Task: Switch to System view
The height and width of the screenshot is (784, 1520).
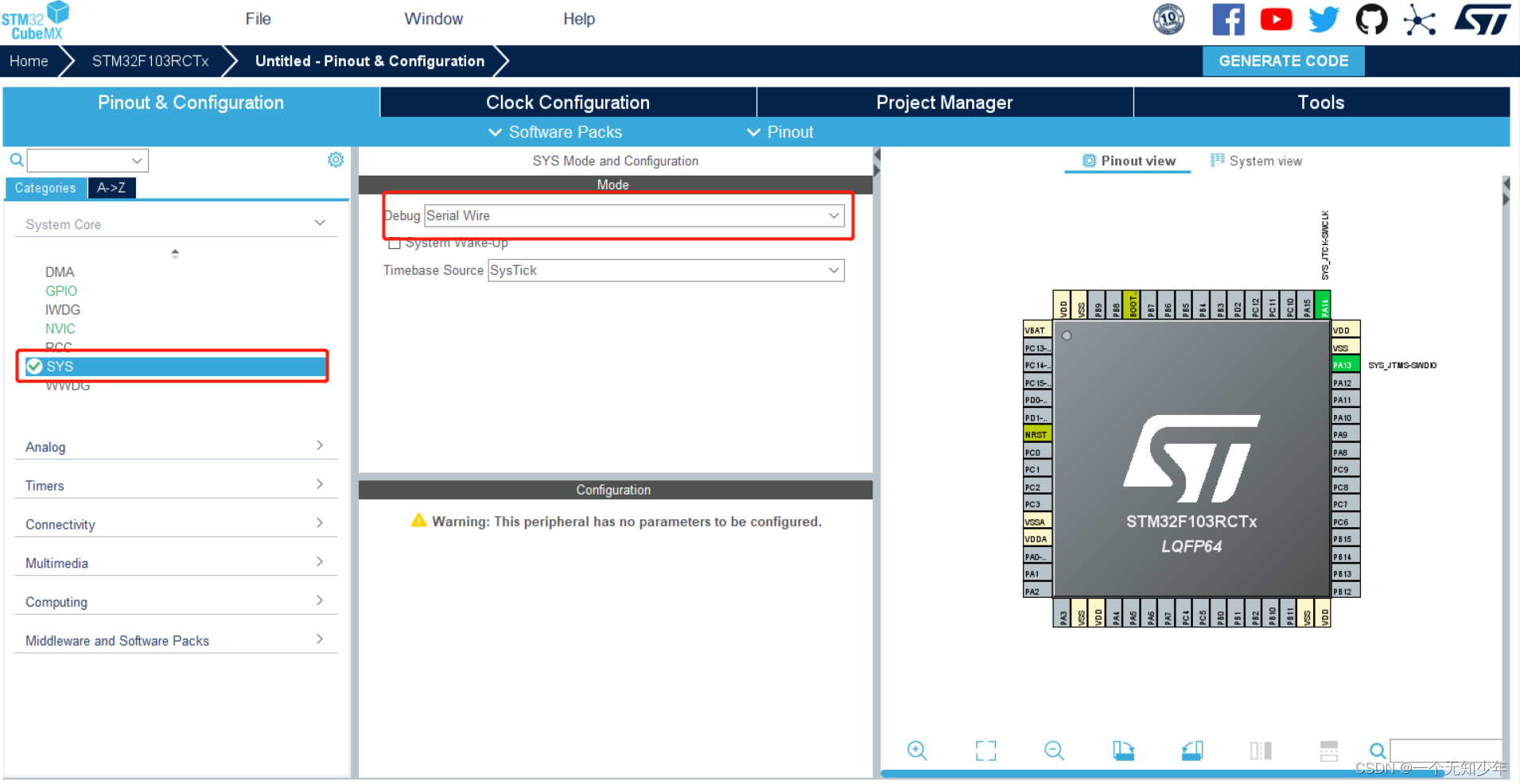Action: coord(1256,161)
